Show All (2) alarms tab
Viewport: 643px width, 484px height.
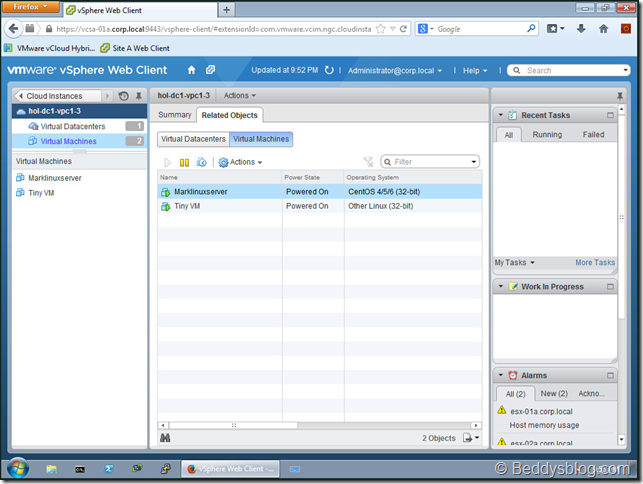(x=515, y=394)
